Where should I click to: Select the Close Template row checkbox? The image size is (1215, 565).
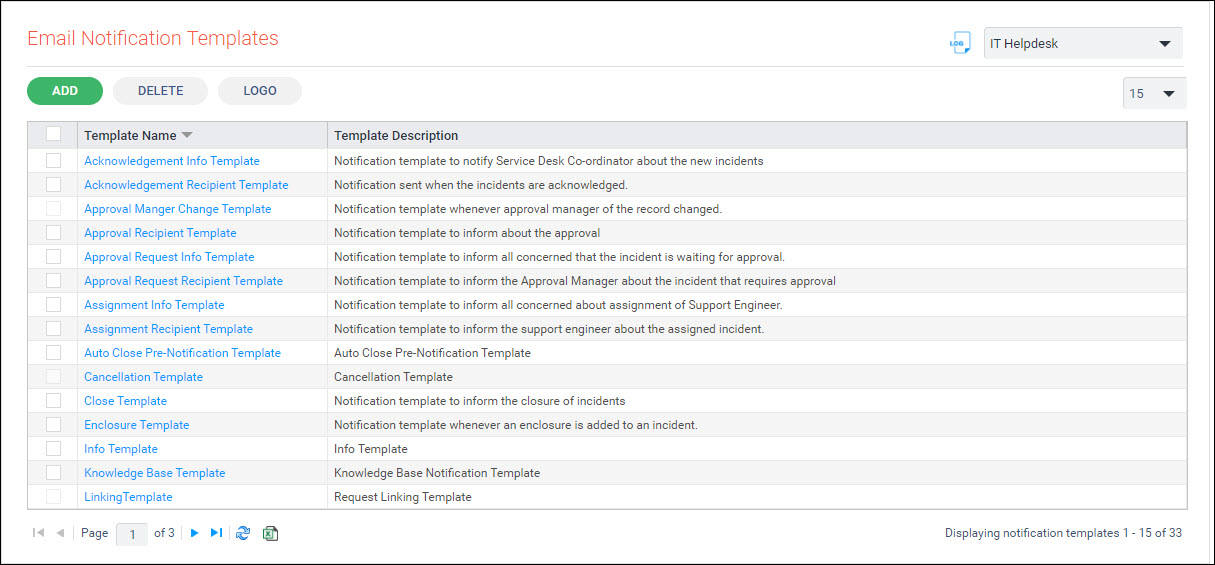pos(54,400)
